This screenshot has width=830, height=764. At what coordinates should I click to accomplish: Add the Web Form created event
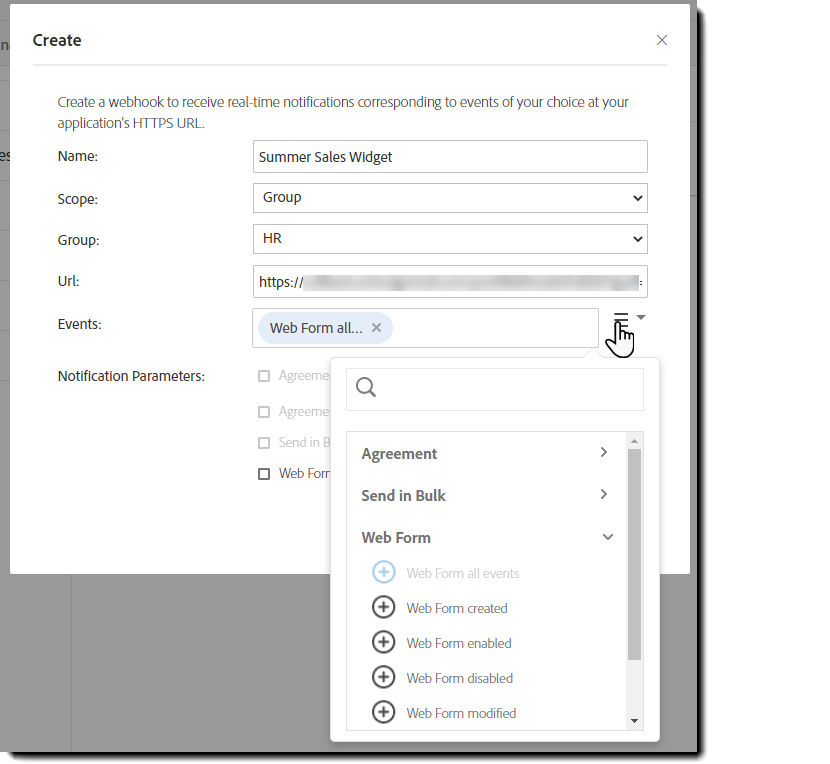[x=384, y=608]
